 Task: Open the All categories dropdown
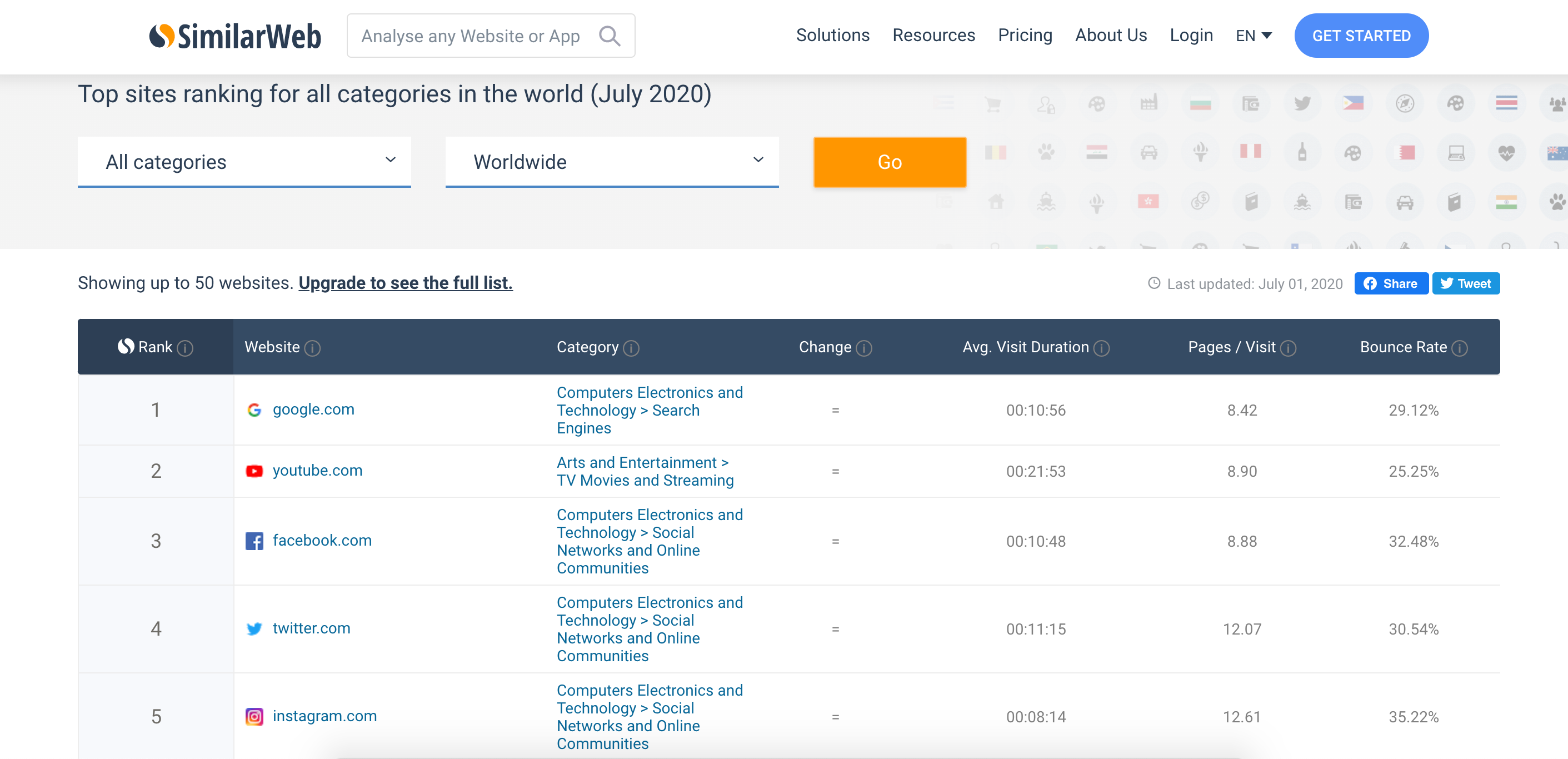[244, 161]
